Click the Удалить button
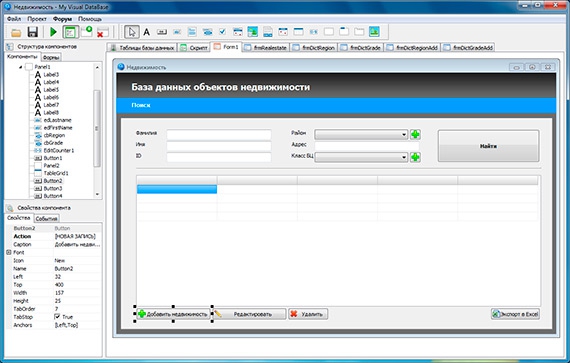Screen dimensions: 570x363 point(308,314)
